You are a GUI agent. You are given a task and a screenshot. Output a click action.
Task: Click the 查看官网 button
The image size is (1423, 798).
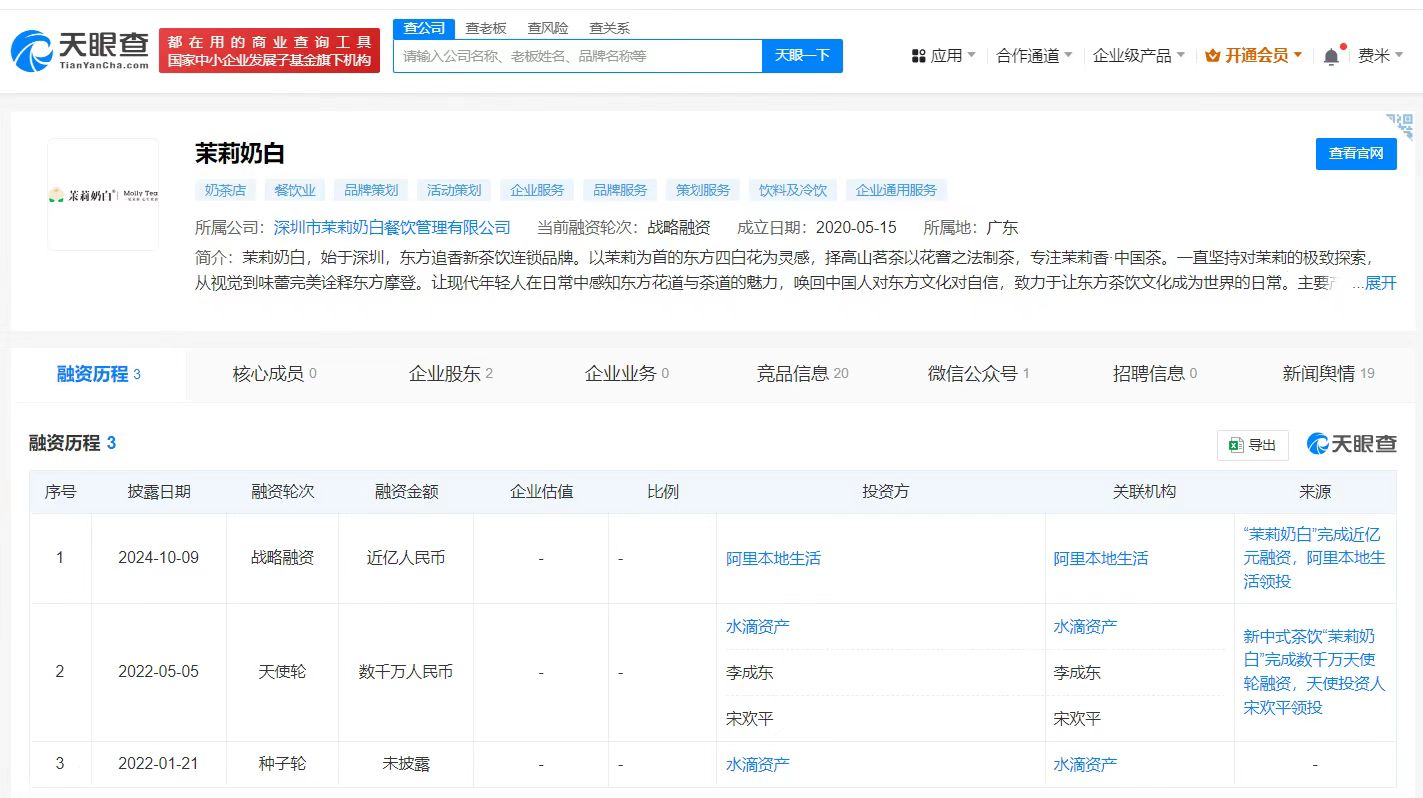click(1355, 154)
